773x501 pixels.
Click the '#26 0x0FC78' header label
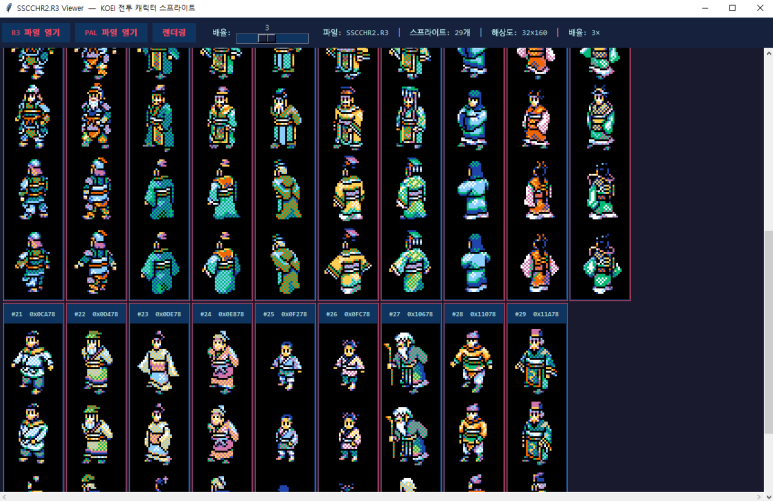tap(349, 314)
